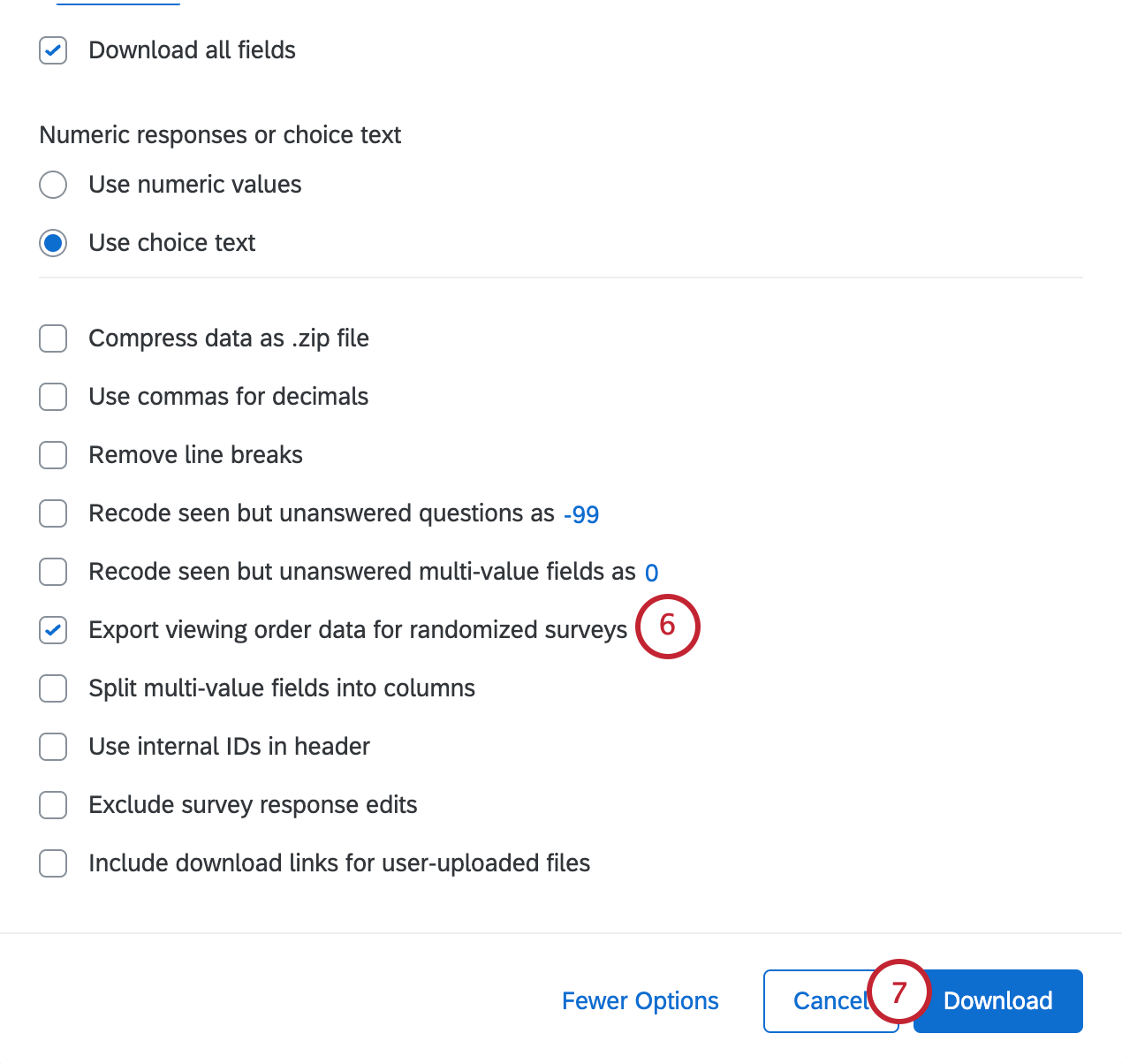Edit the 0 multi-value recode value
The height and width of the screenshot is (1064, 1122).
coord(653,572)
